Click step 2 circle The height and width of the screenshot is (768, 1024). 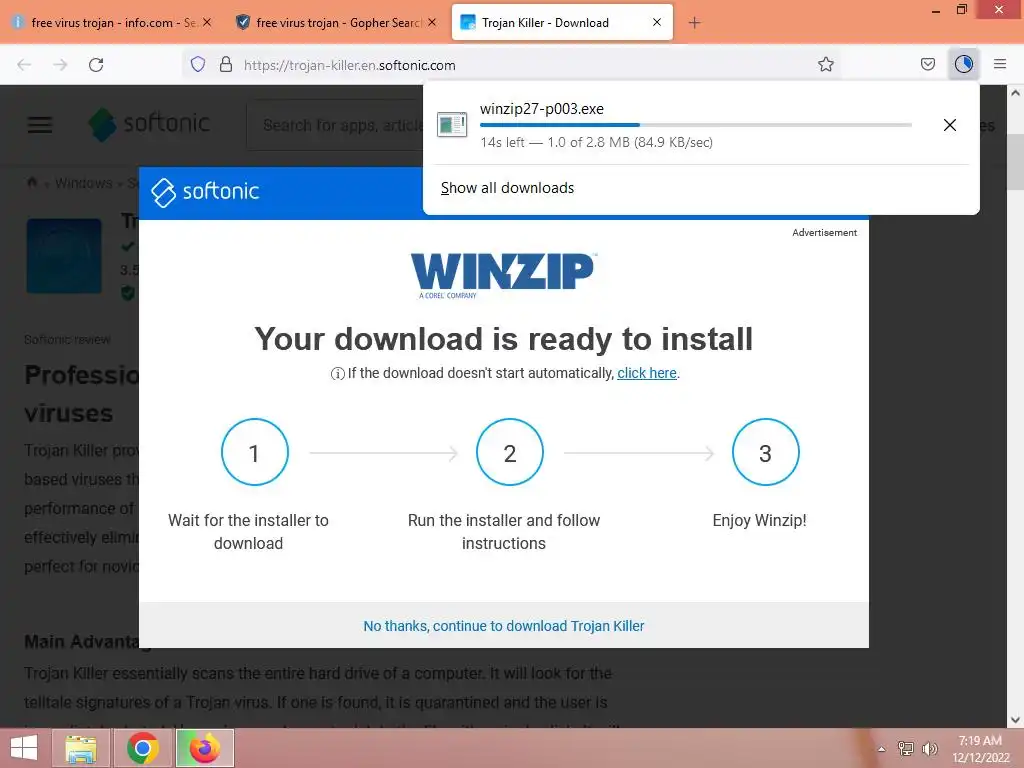pyautogui.click(x=509, y=452)
